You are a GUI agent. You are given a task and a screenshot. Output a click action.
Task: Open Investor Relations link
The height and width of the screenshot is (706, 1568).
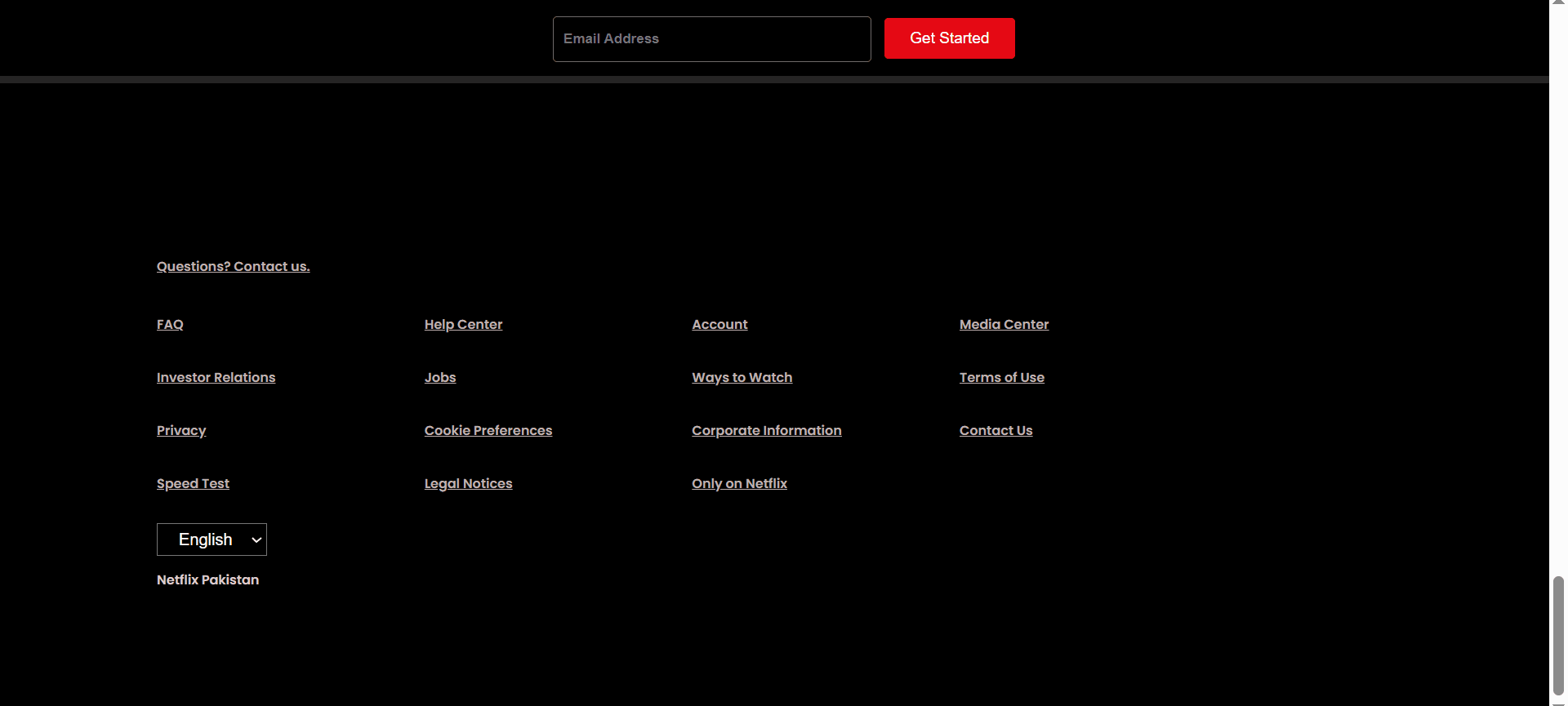[x=216, y=378]
